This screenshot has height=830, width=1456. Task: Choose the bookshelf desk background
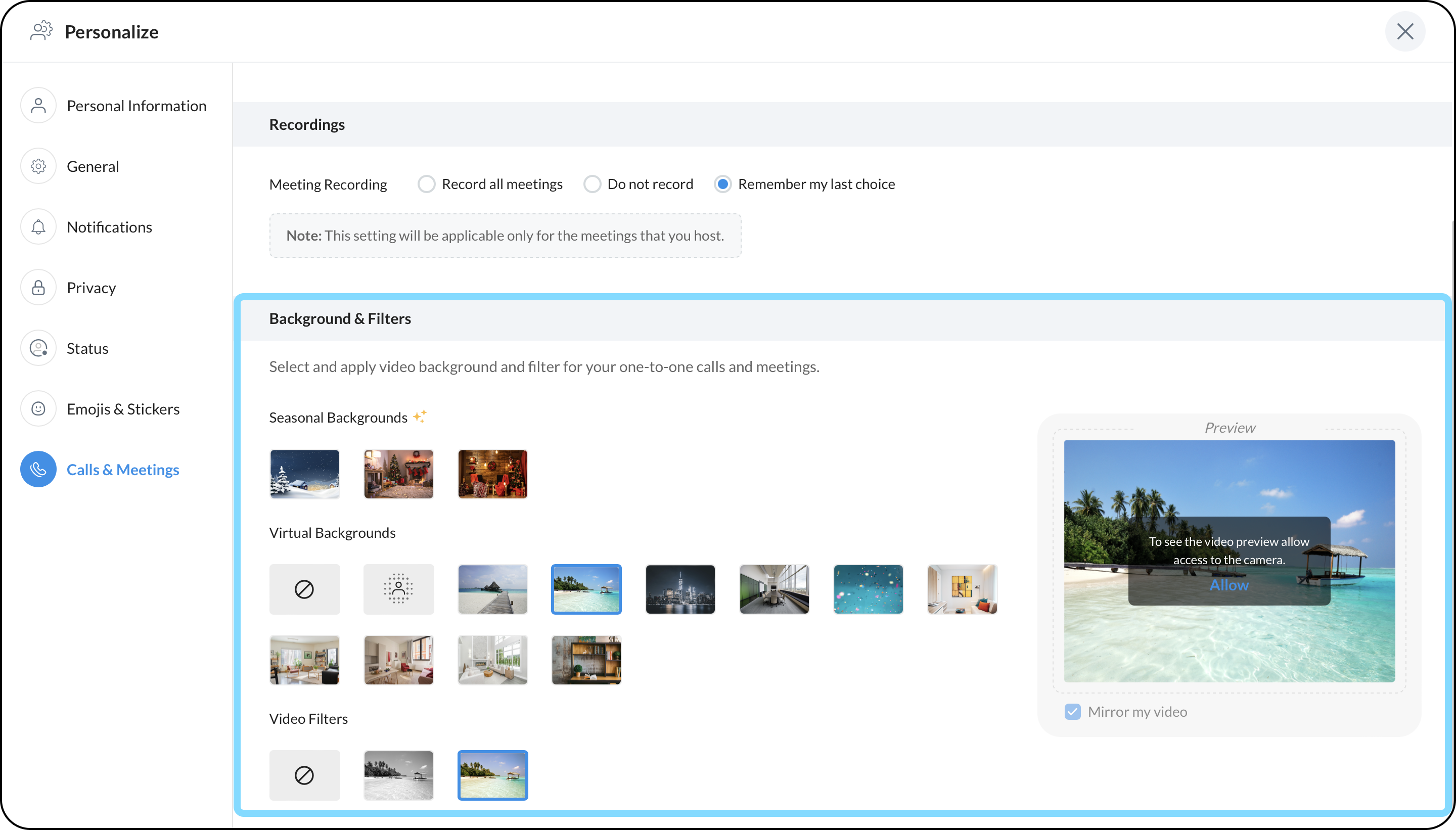(586, 660)
